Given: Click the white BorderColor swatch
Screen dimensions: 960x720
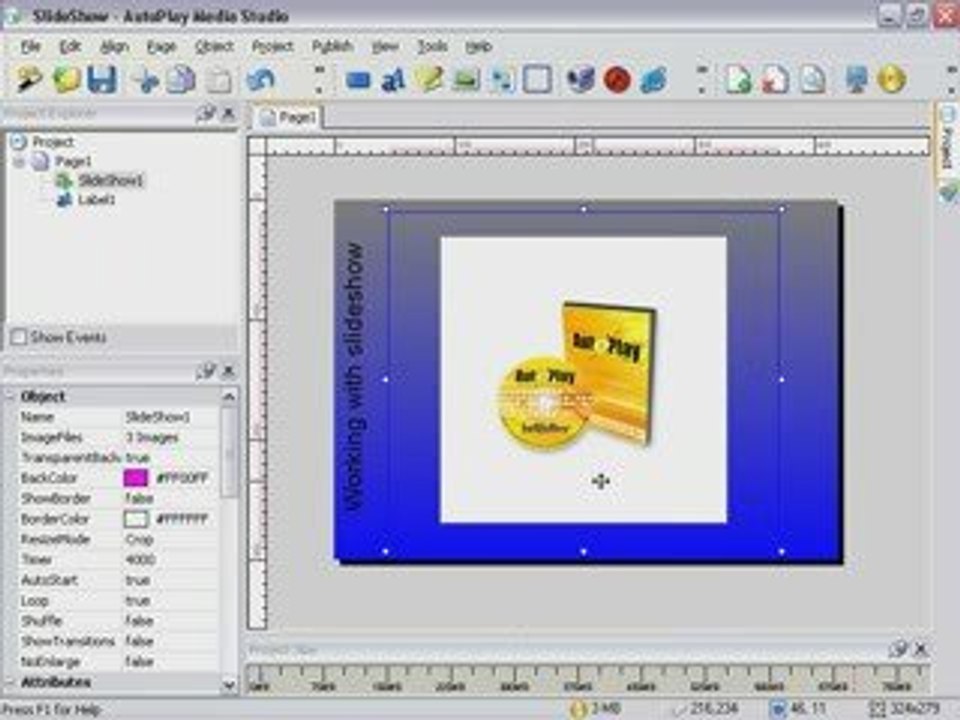Looking at the screenshot, I should [136, 519].
